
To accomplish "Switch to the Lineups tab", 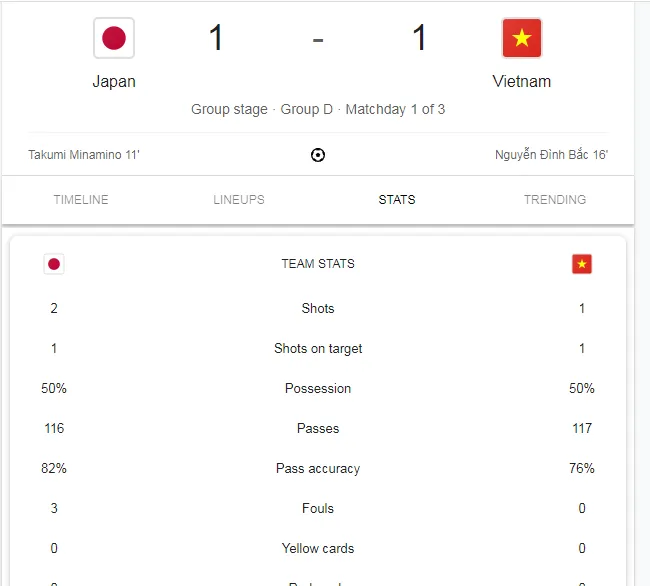I will [x=239, y=200].
